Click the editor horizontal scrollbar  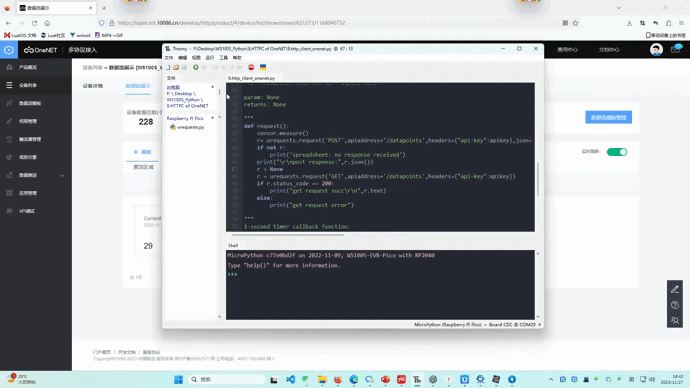(x=288, y=235)
